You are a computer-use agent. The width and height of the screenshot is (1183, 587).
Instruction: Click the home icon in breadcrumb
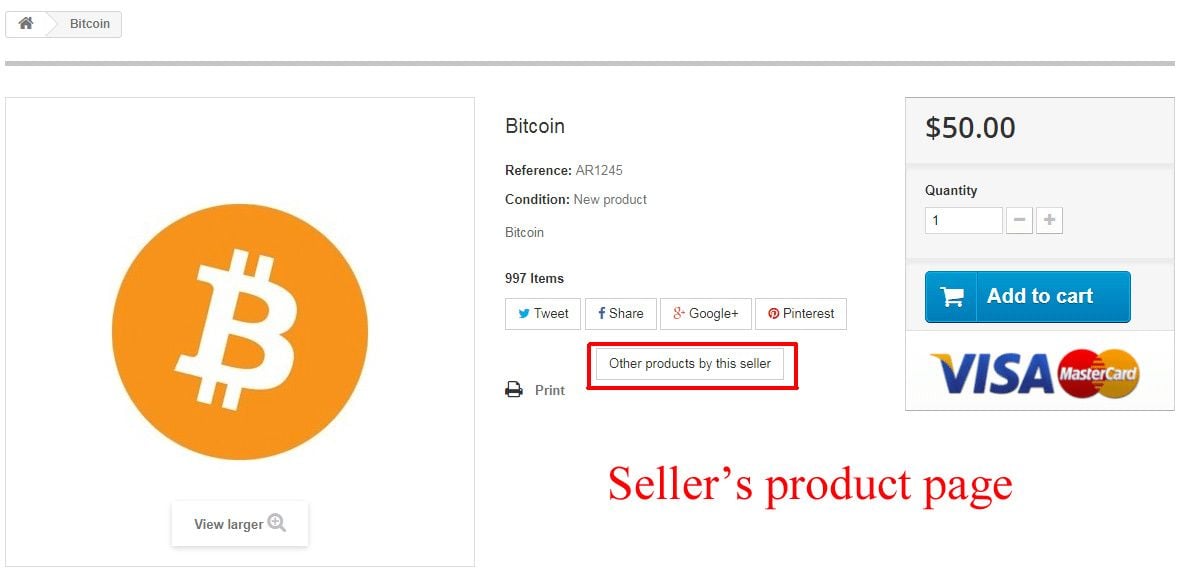click(x=26, y=23)
